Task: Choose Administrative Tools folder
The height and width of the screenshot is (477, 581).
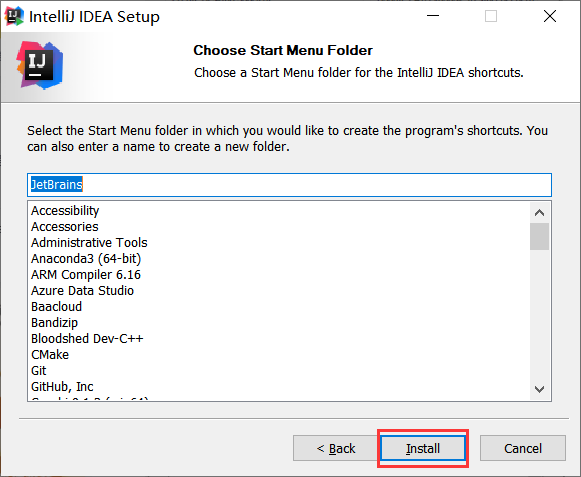Action: (x=89, y=242)
